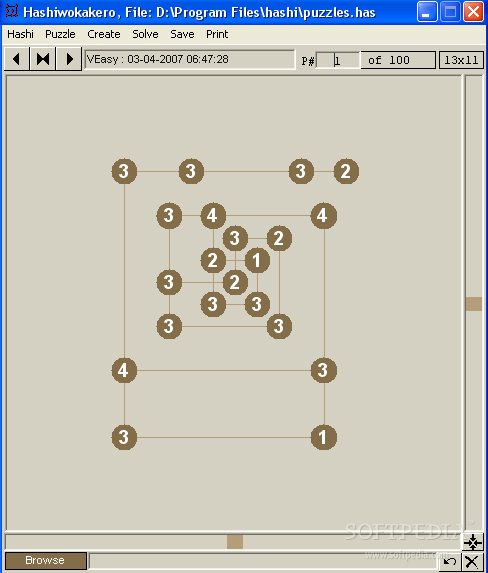The image size is (488, 573).
Task: Open the Puzzle menu
Action: (x=60, y=34)
